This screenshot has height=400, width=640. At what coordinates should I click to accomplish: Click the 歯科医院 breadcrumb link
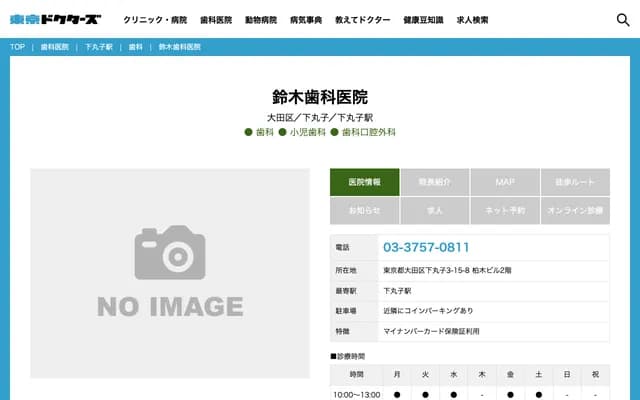click(55, 47)
